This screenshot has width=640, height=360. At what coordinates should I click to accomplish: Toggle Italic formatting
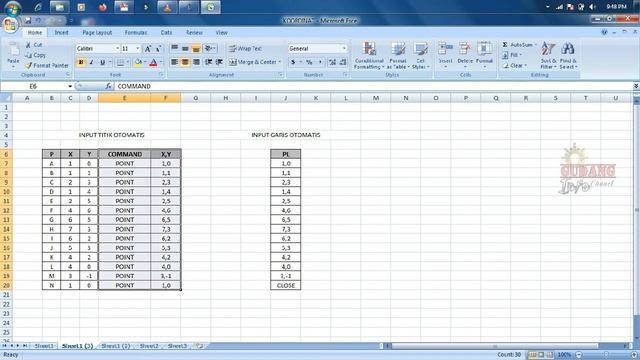coord(91,62)
